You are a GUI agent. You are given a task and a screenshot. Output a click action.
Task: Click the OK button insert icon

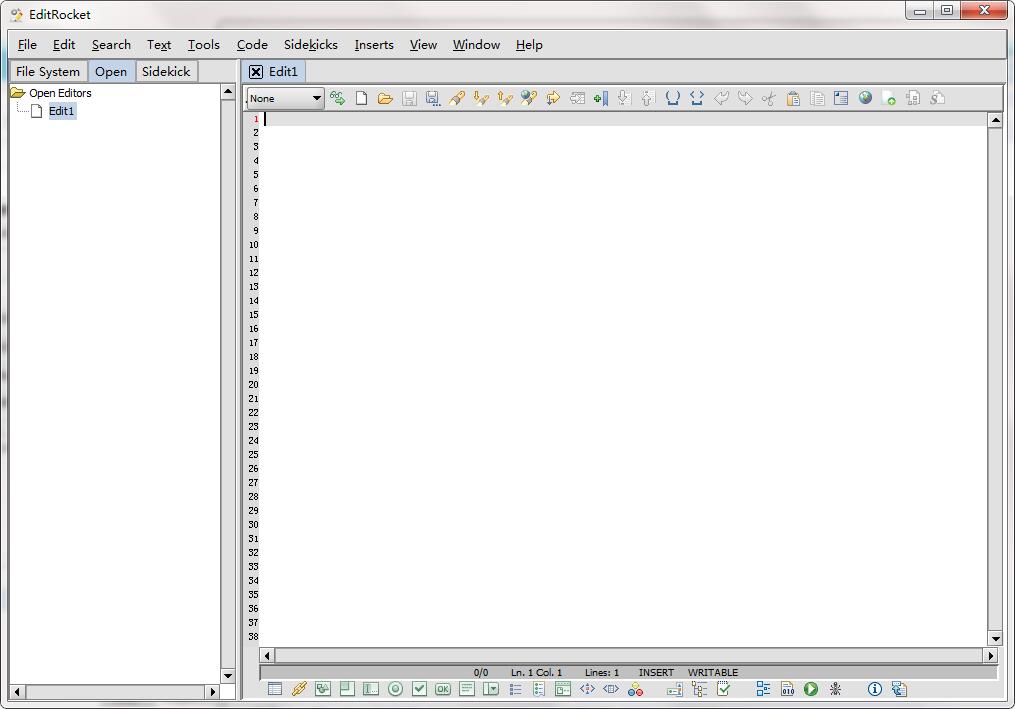click(443, 689)
